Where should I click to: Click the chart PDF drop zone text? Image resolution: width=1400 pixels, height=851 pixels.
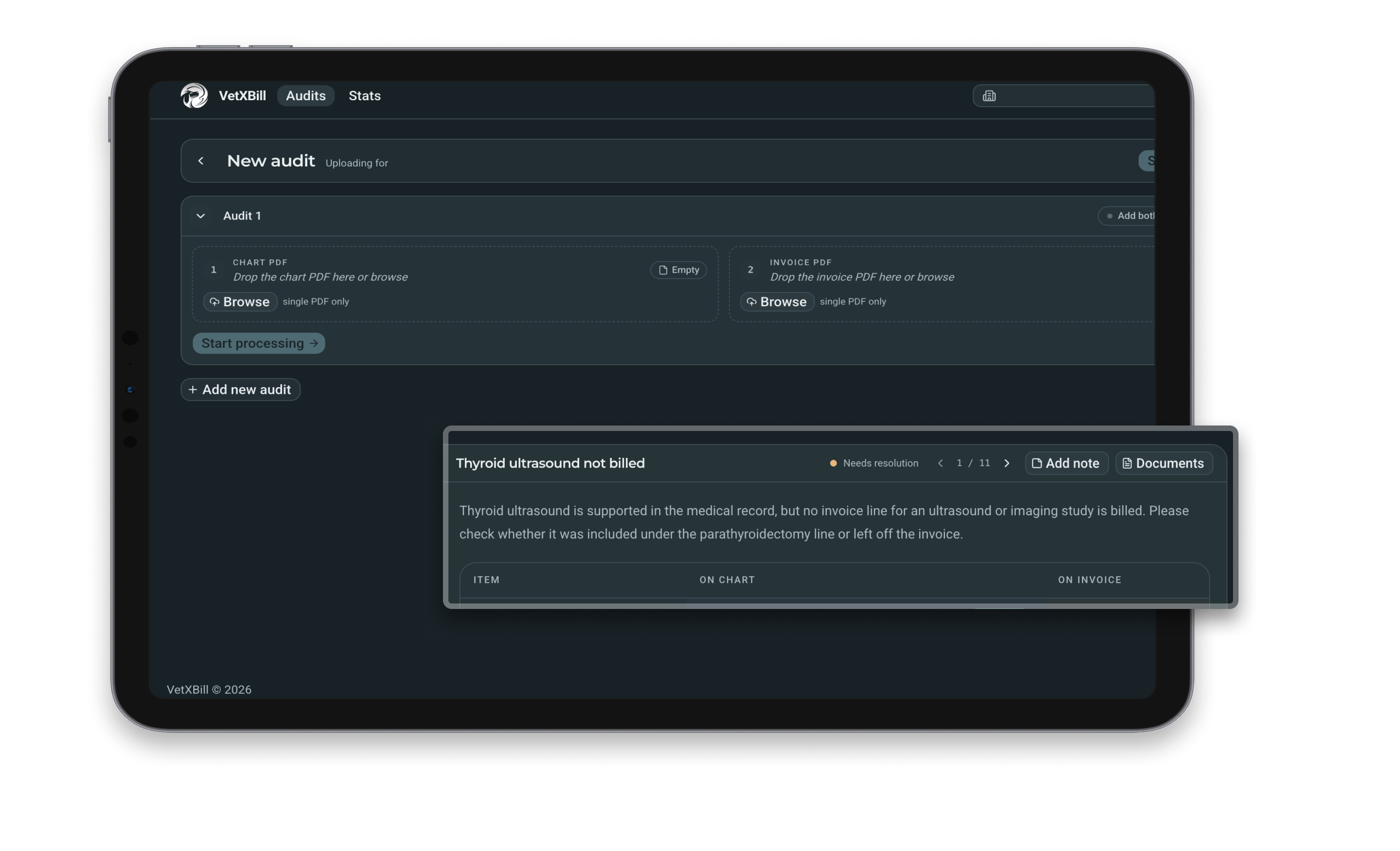320,277
